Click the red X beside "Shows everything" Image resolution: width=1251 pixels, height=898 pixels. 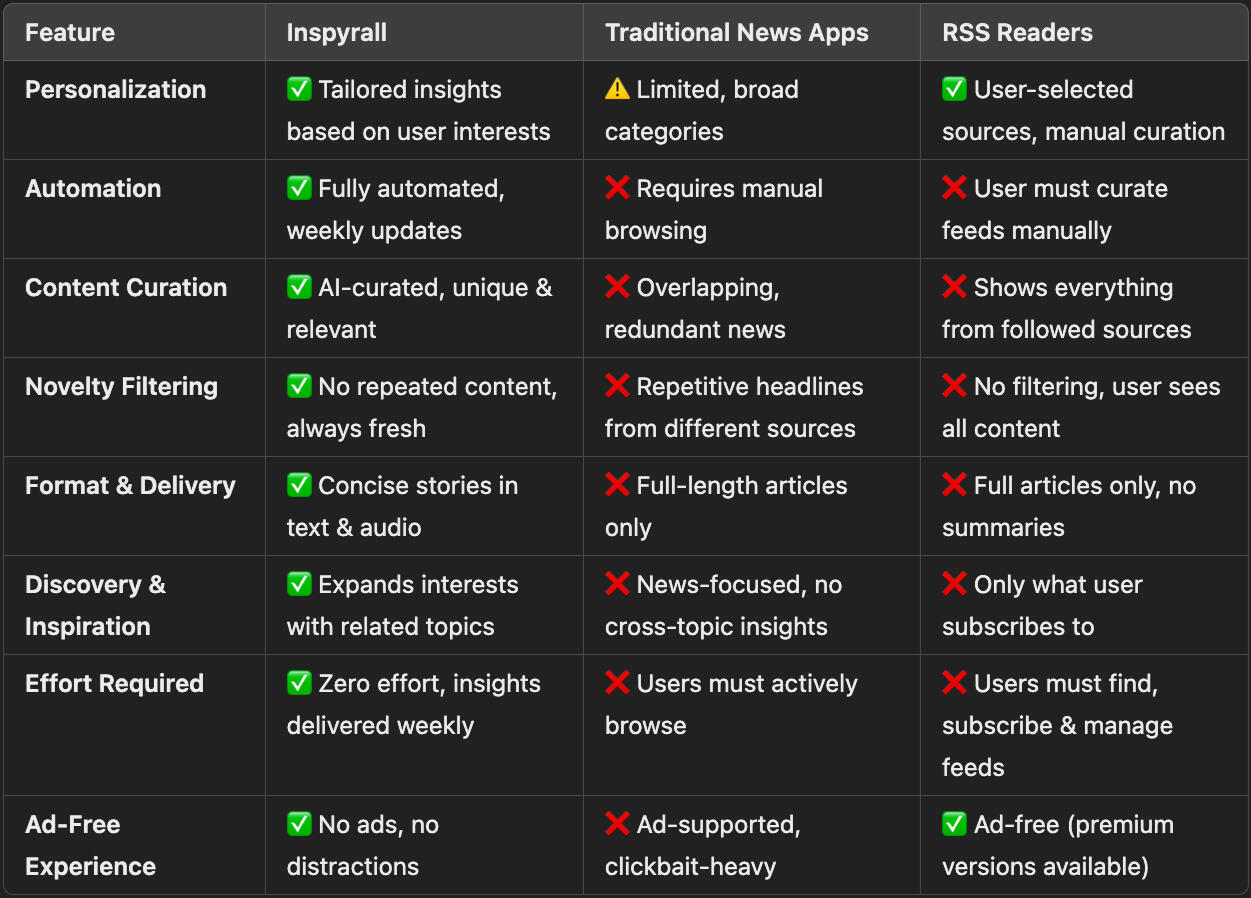click(954, 287)
